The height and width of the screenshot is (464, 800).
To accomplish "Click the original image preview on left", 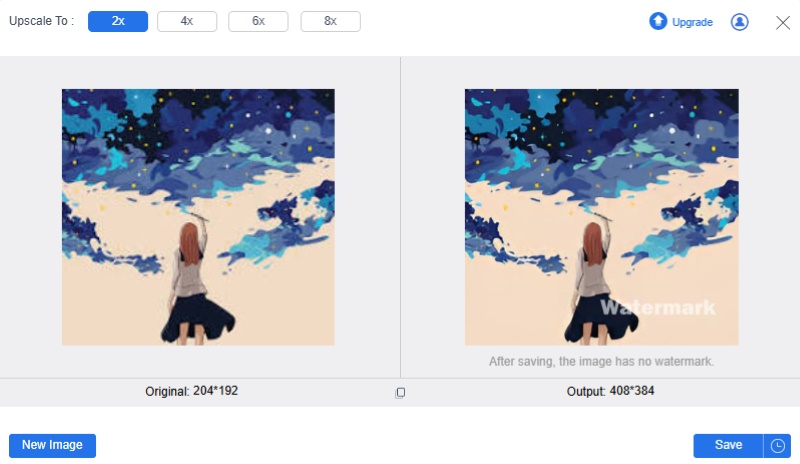I will coord(198,217).
